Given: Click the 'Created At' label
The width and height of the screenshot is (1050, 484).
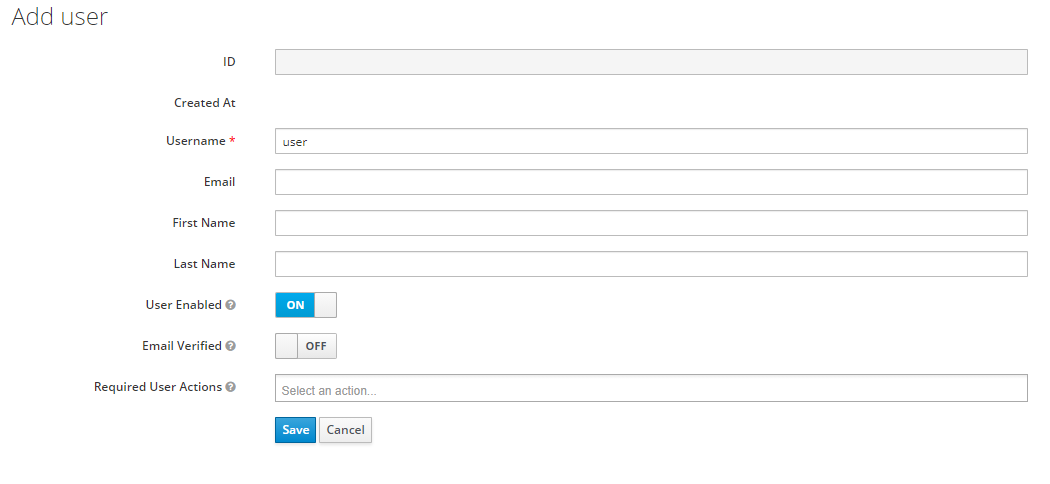Looking at the screenshot, I should click(204, 103).
